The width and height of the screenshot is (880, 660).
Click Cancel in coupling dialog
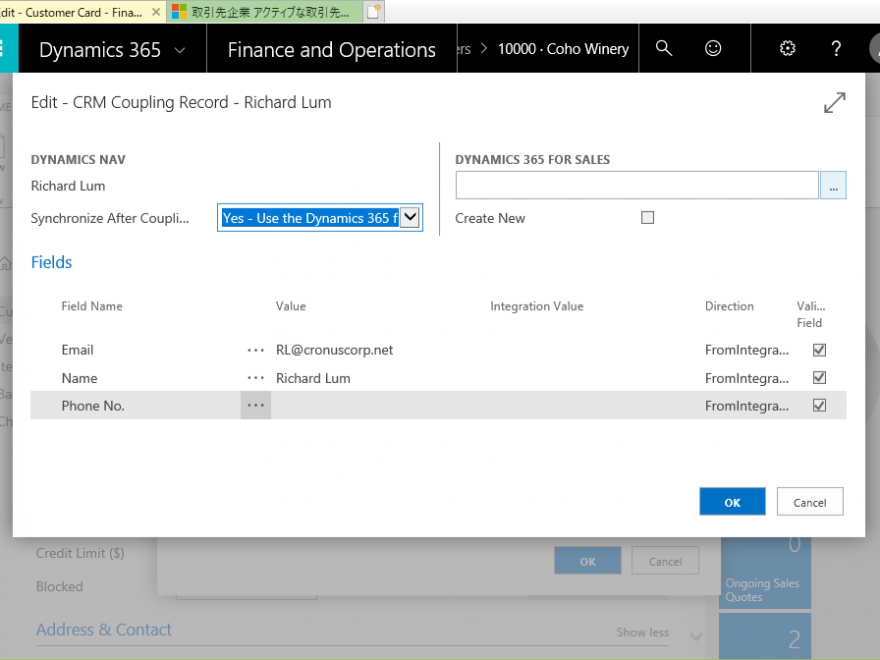[x=810, y=502]
